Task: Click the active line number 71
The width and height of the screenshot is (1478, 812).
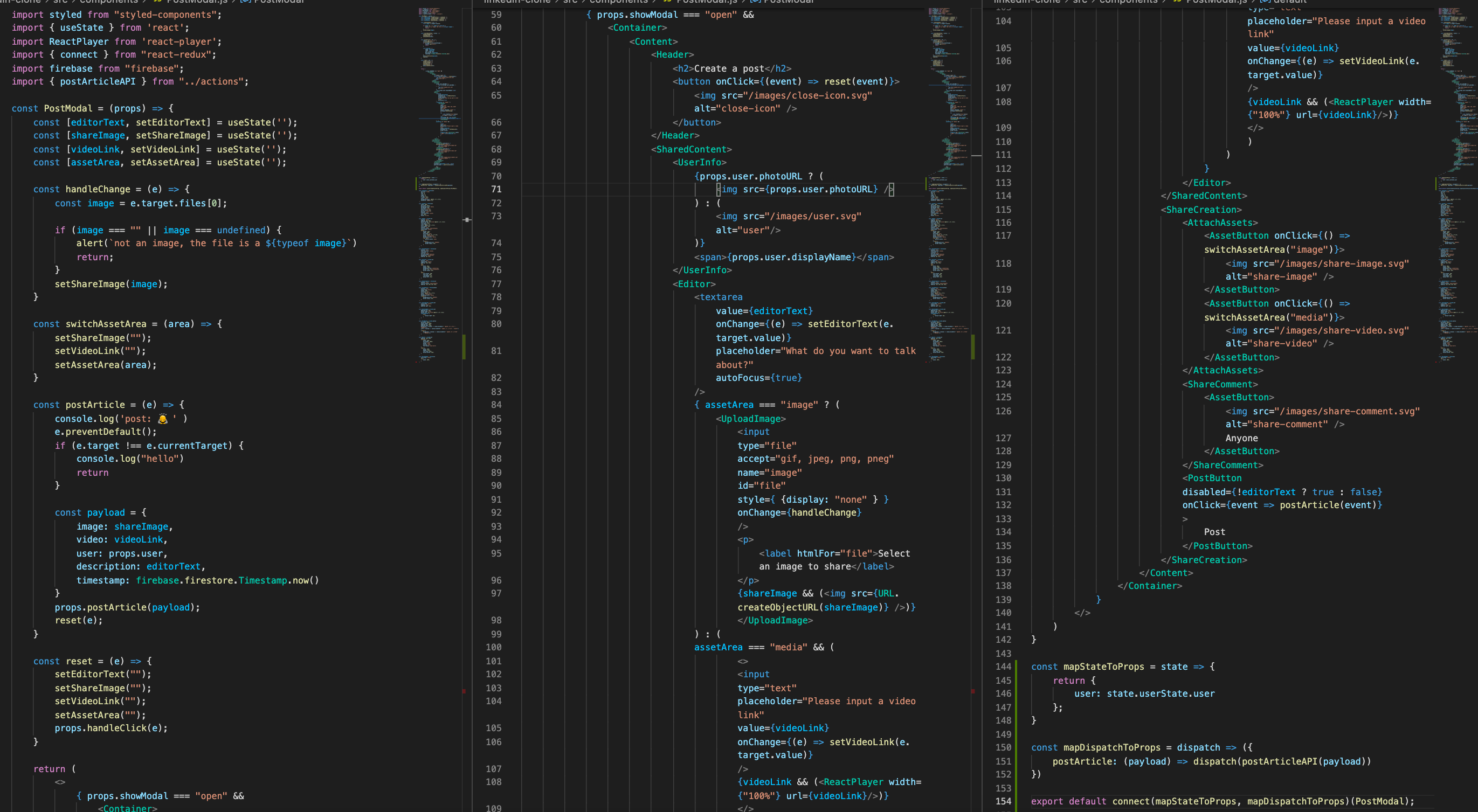Action: click(x=496, y=189)
